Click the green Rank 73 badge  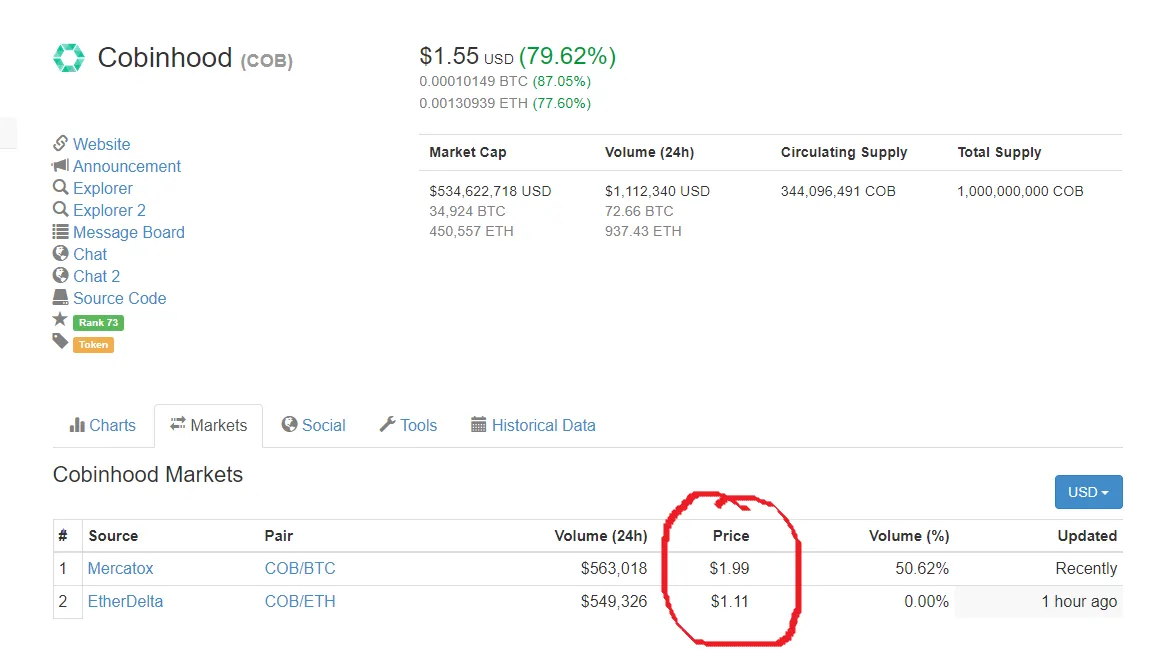(98, 323)
